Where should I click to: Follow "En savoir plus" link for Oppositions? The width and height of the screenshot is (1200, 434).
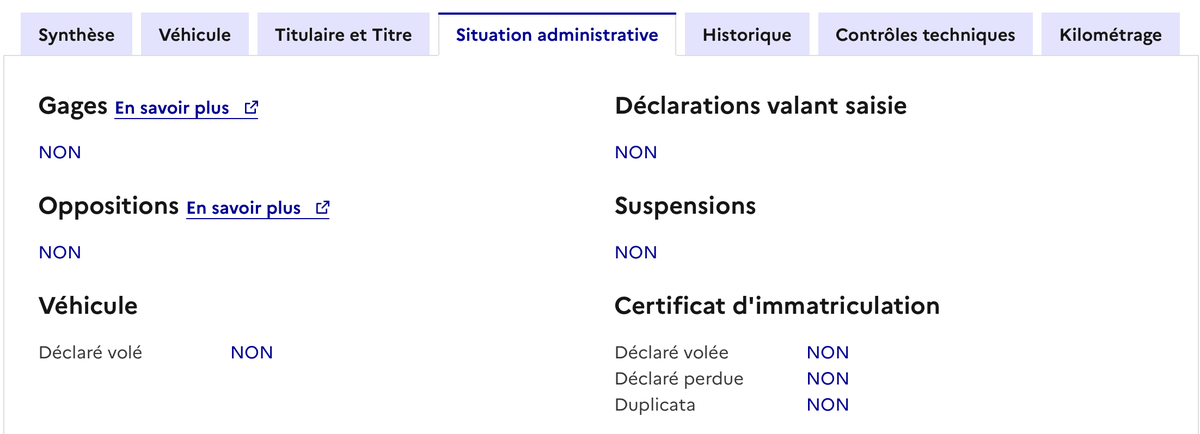pos(243,208)
